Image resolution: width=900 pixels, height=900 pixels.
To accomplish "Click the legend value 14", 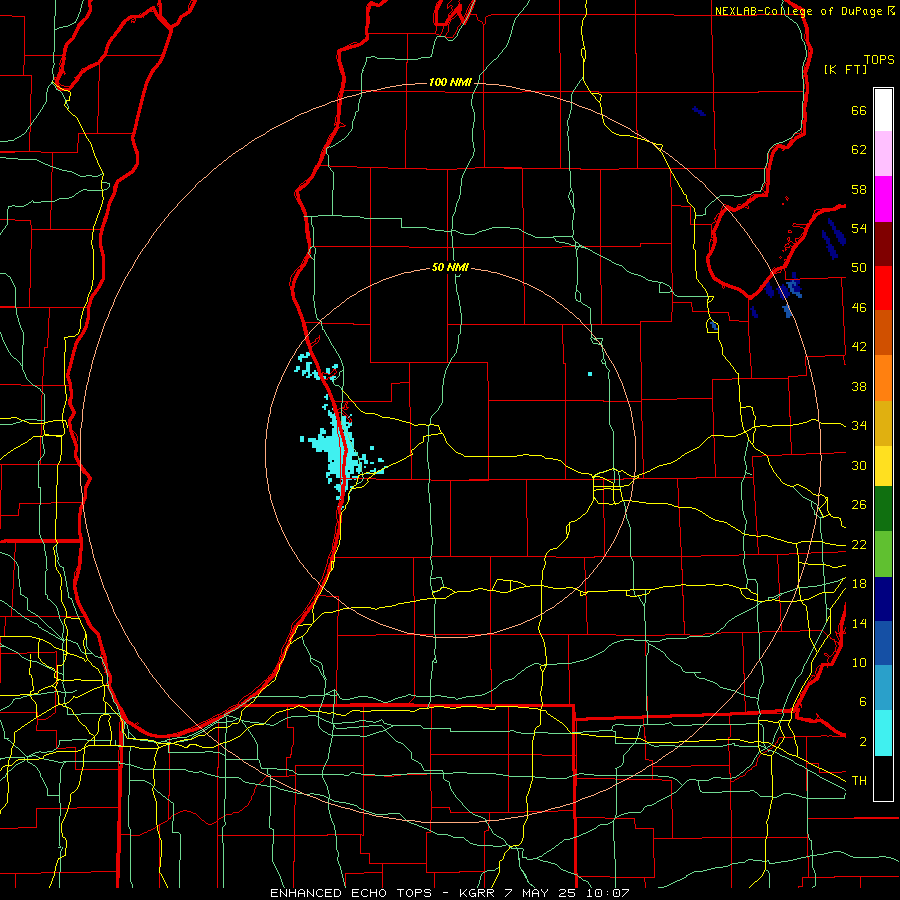I will point(859,623).
